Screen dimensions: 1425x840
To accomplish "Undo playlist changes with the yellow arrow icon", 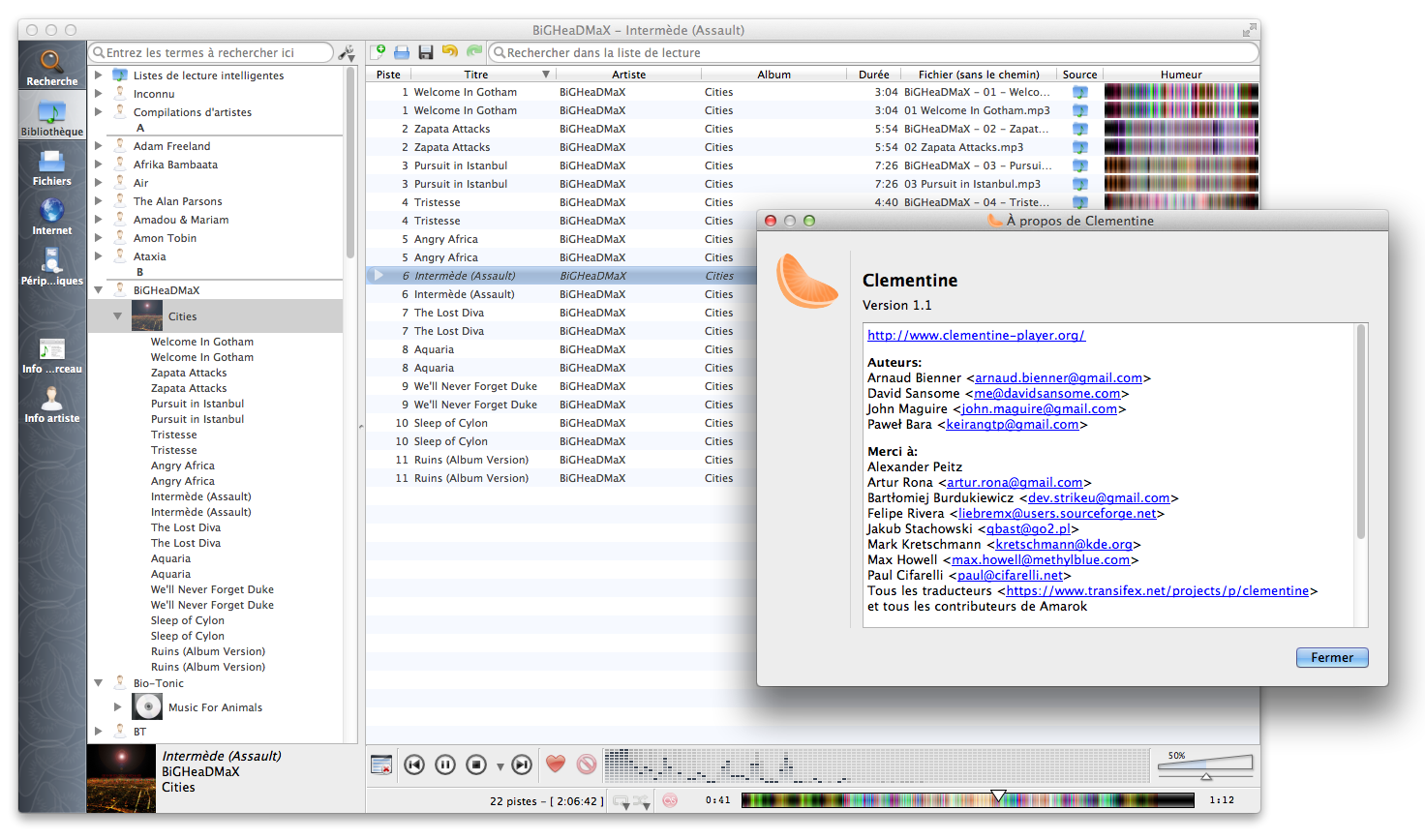I will coord(449,51).
